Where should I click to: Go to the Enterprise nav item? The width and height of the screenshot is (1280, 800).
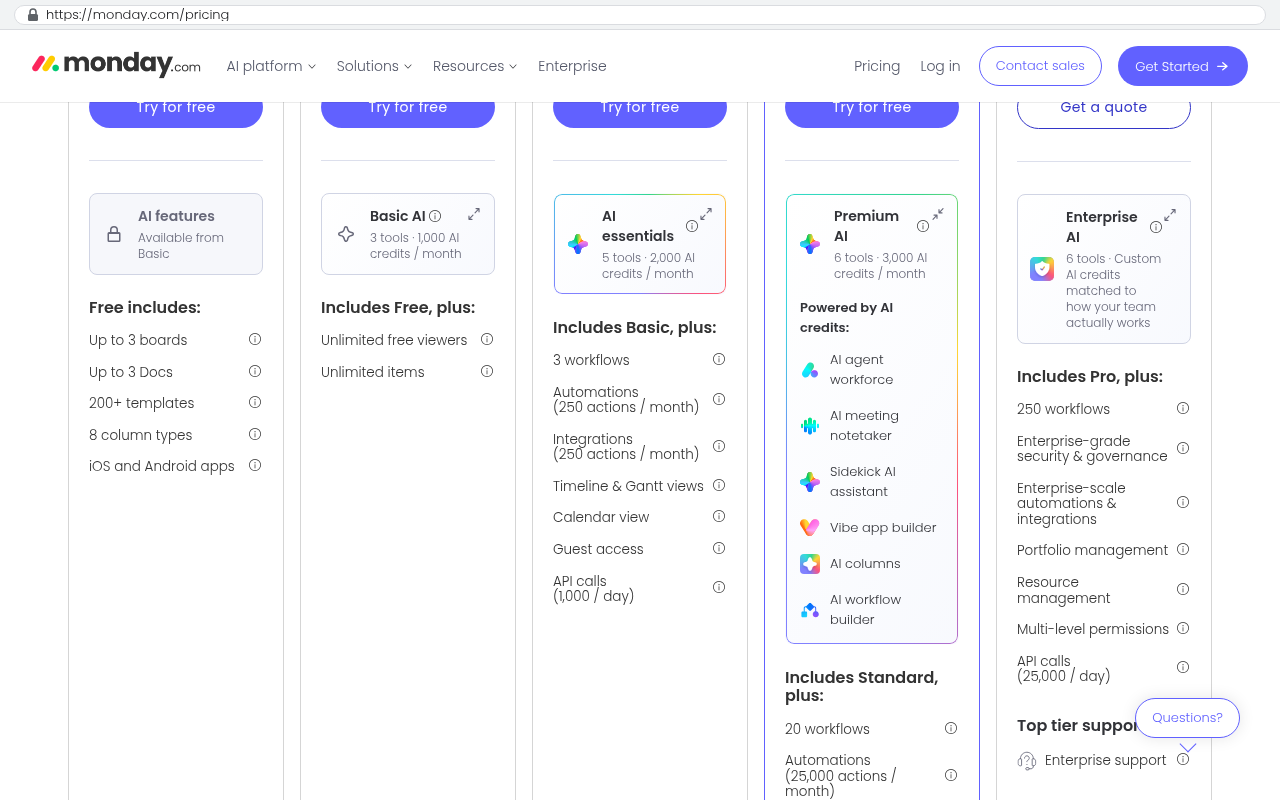point(572,66)
